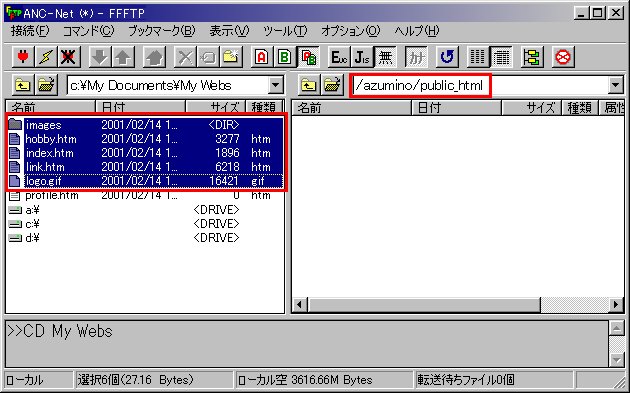The height and width of the screenshot is (393, 630).
Task: Select EUC kanji code conversion
Action: [339, 57]
